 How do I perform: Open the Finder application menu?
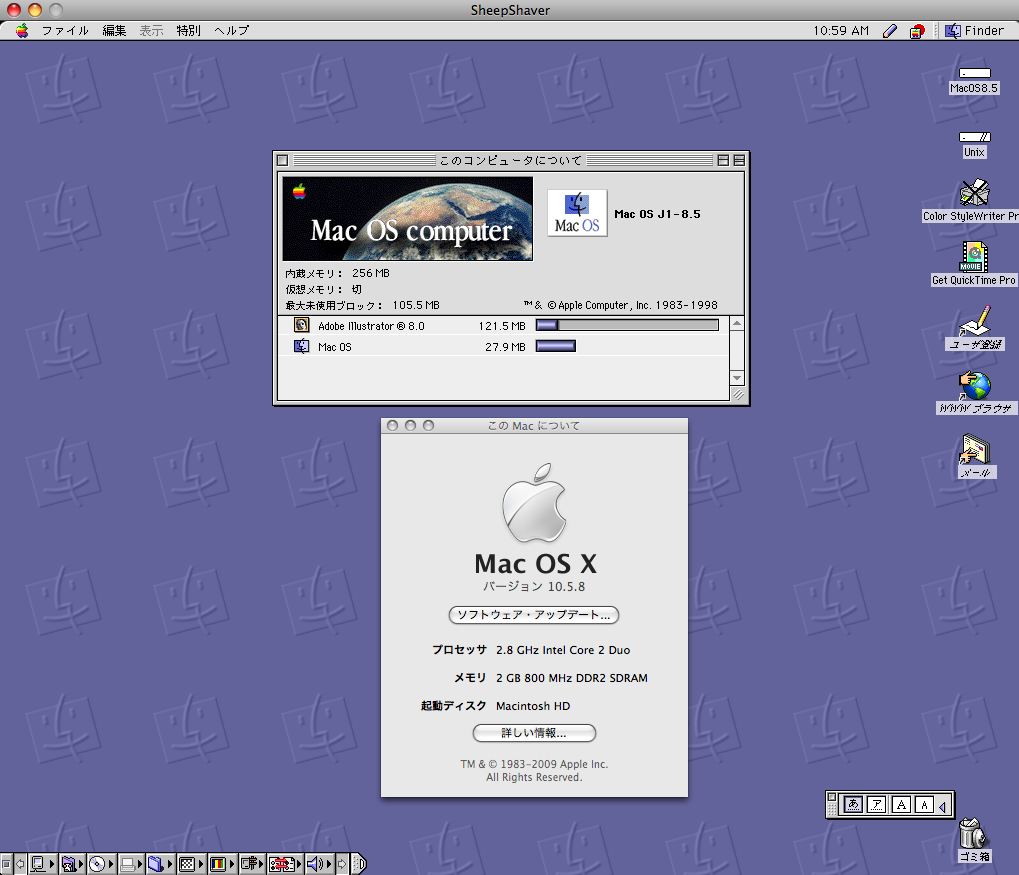pyautogui.click(x=974, y=31)
